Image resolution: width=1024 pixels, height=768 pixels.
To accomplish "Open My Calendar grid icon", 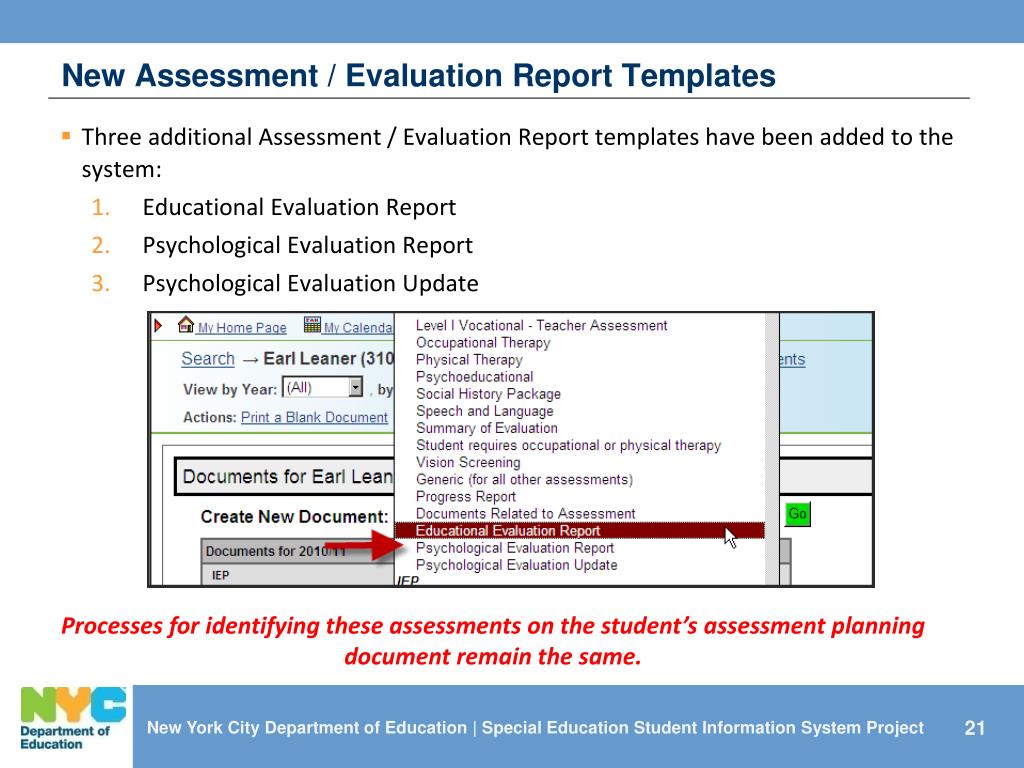I will (x=312, y=325).
